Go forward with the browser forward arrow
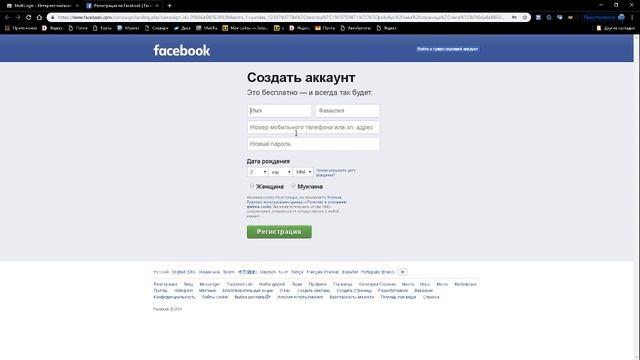The image size is (640, 360). (18, 18)
